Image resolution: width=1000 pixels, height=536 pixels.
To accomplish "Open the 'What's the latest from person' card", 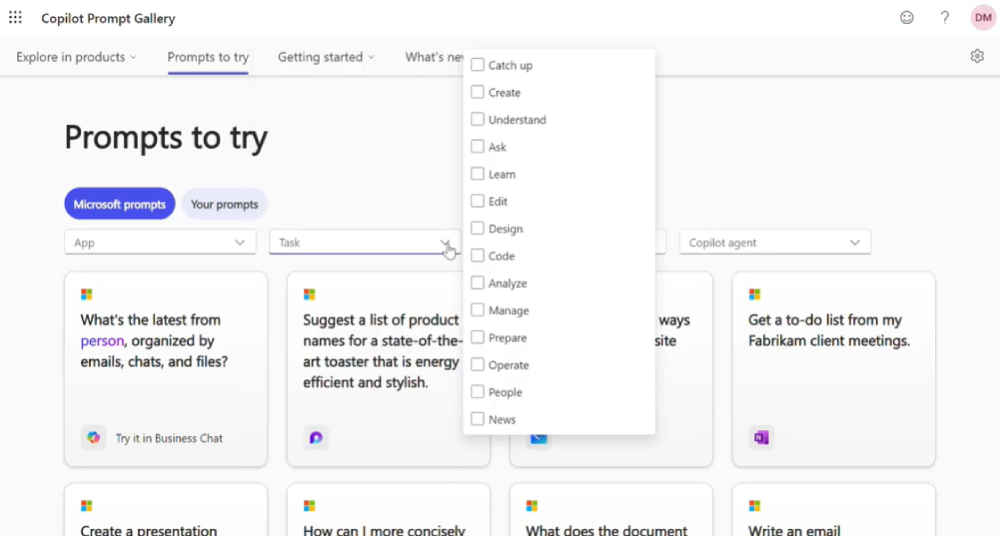I will pos(166,369).
